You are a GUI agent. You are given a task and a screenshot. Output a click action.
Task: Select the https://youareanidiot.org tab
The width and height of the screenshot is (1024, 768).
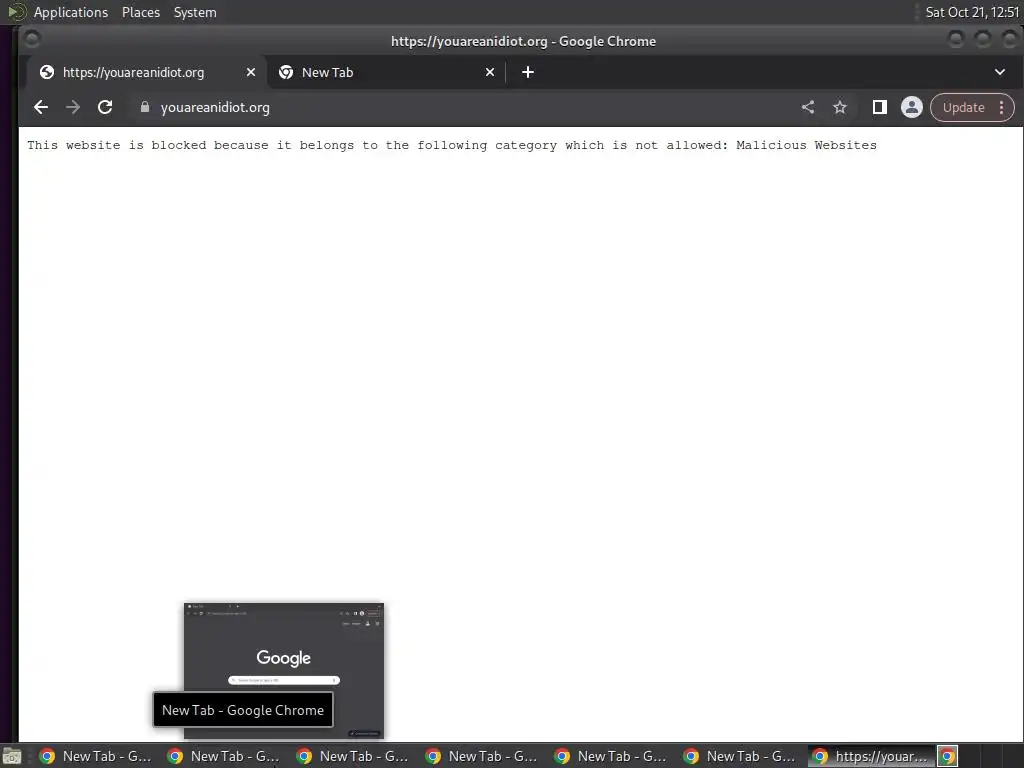pos(146,72)
